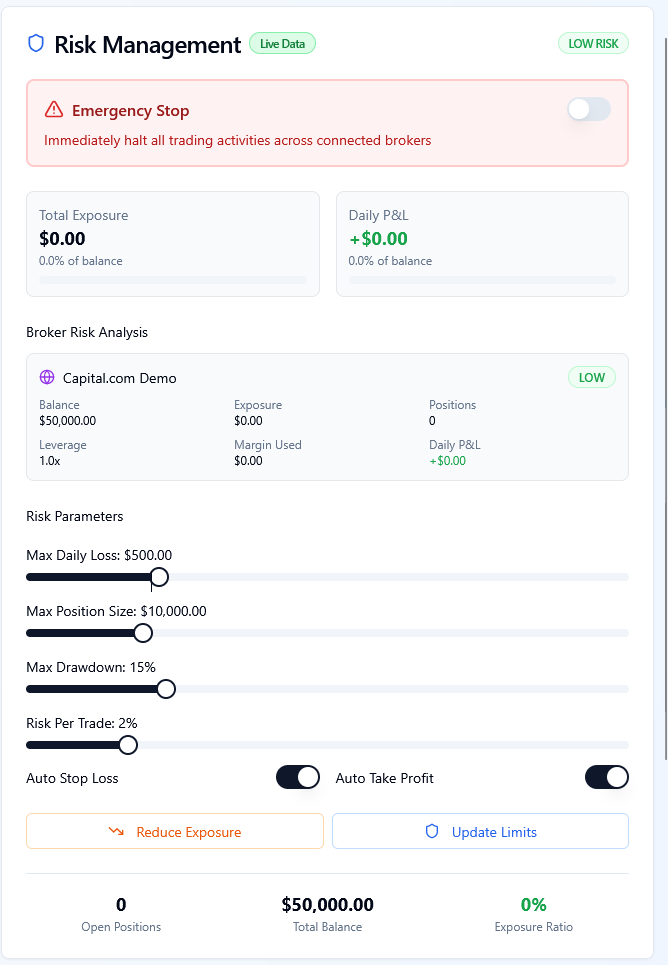Click the Risk Per Trade slider thumb
668x965 pixels.
(128, 745)
